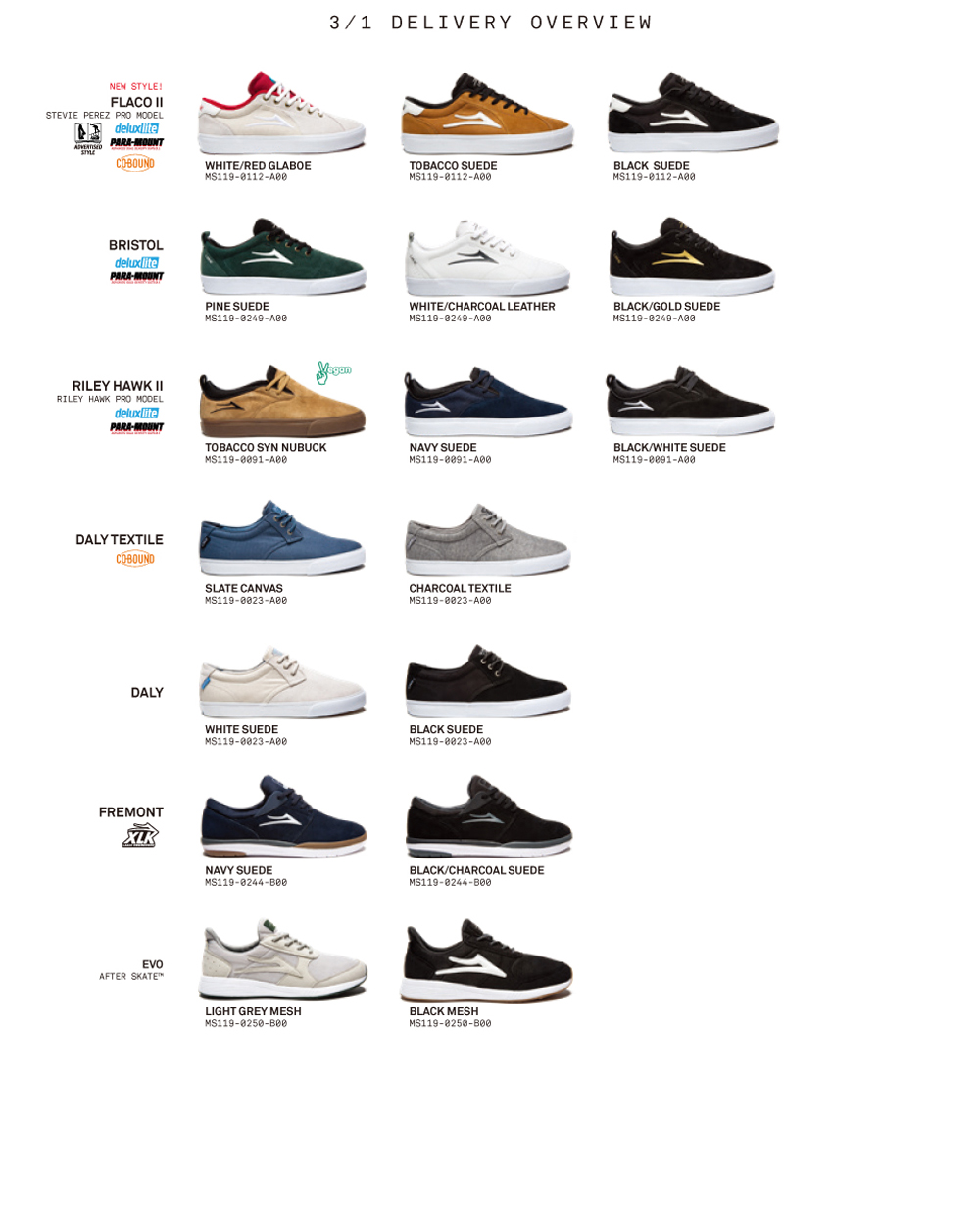Viewport: 980px width, 1225px height.
Task: Click the 3/1 Delivery Overview title
Action: pos(491,23)
